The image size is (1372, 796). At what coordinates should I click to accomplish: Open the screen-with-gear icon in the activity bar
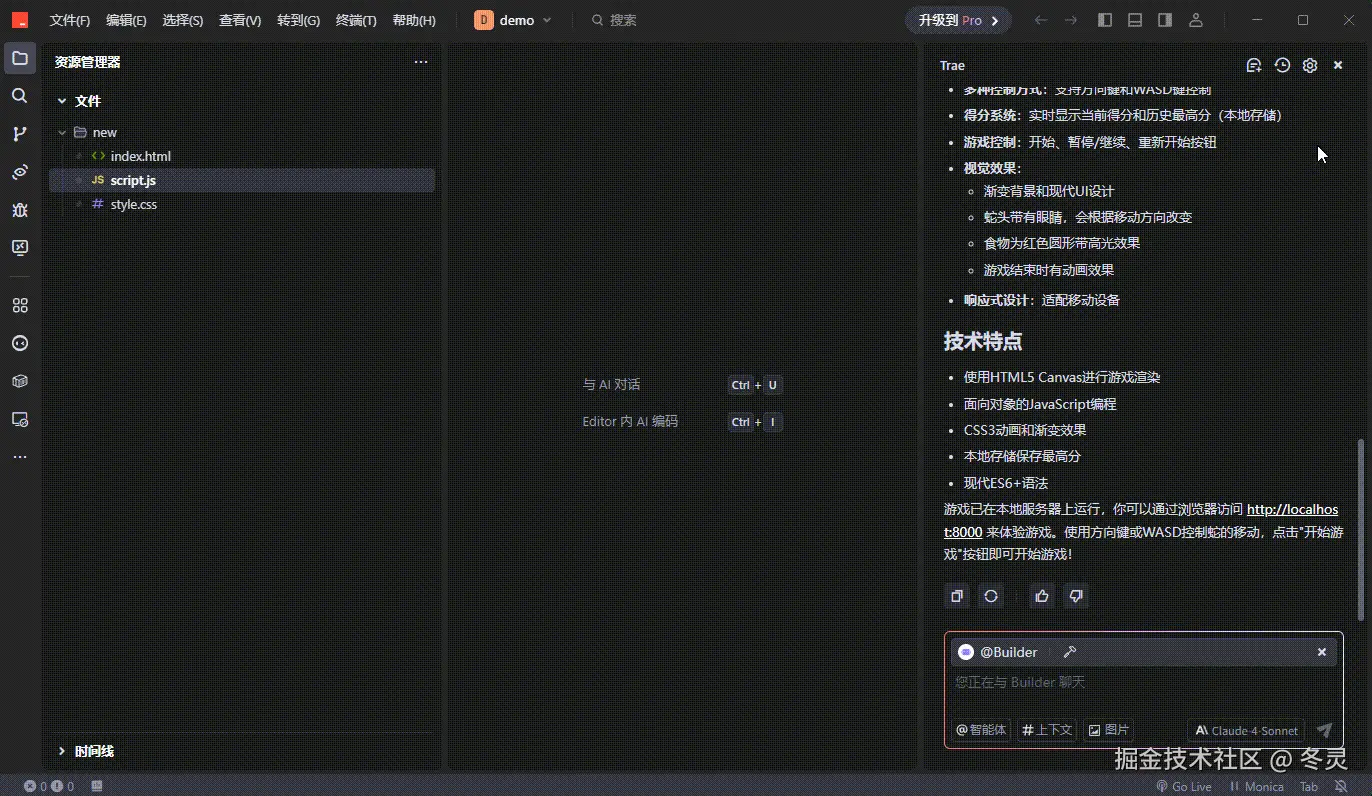point(20,419)
